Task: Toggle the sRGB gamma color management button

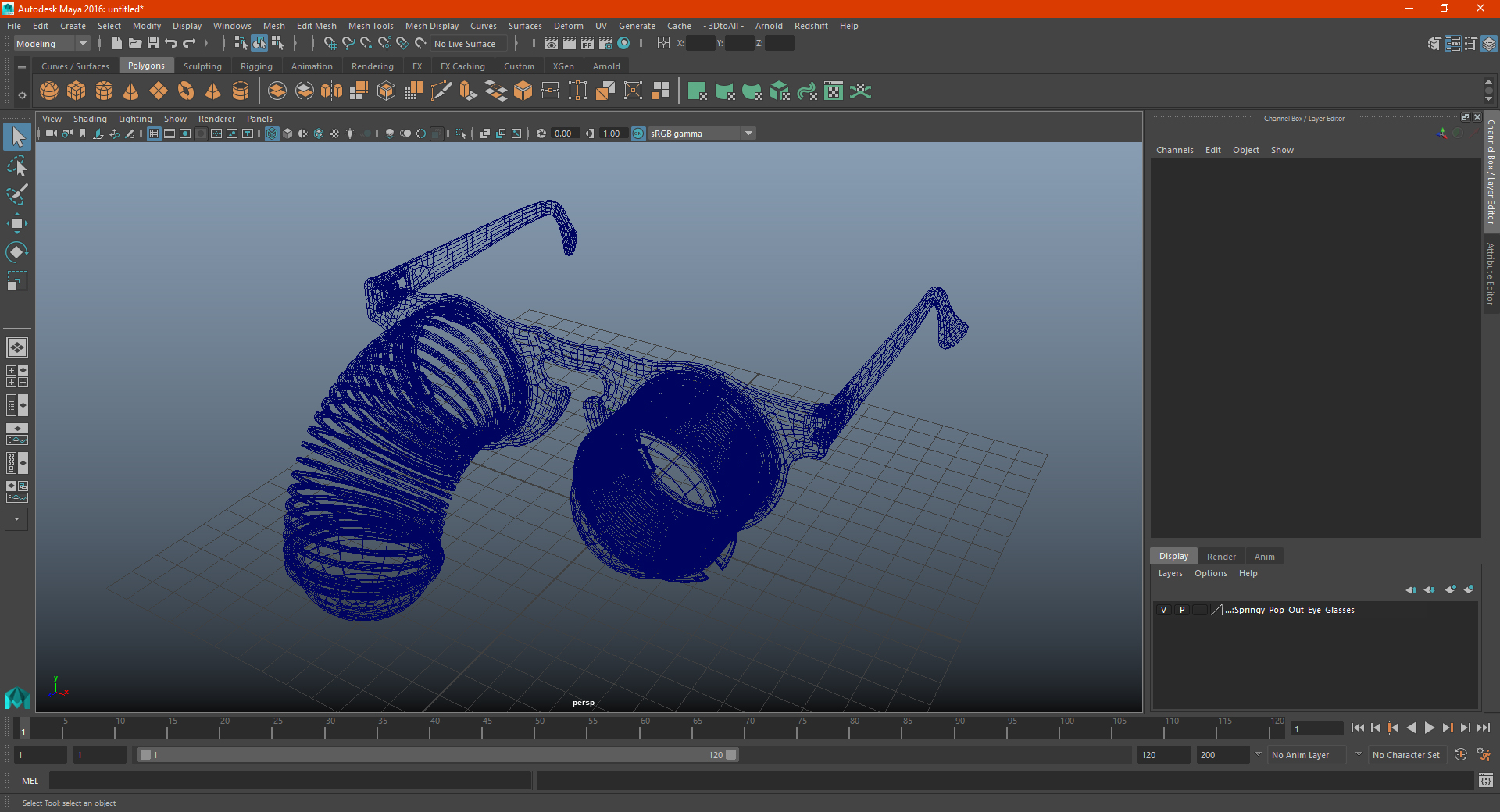Action: (x=638, y=134)
